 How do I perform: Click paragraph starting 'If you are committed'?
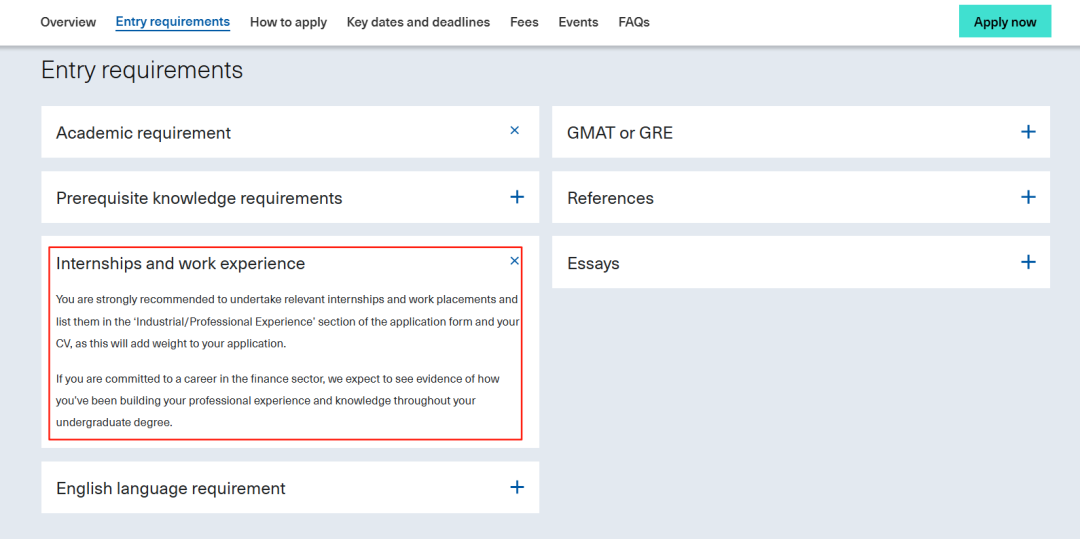click(x=278, y=401)
